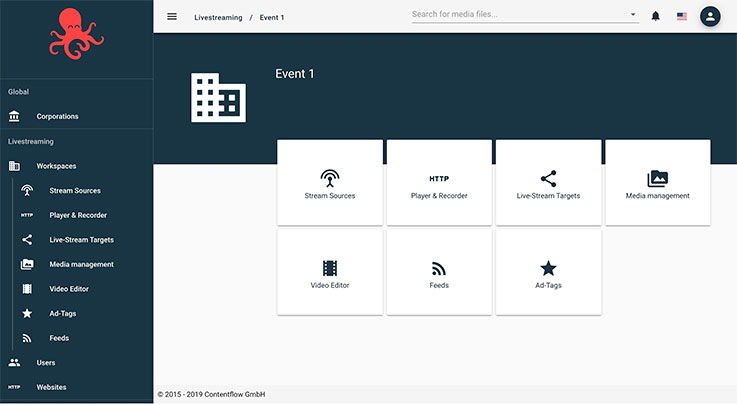Click the Contentflow GmbH copyright text

tap(212, 394)
